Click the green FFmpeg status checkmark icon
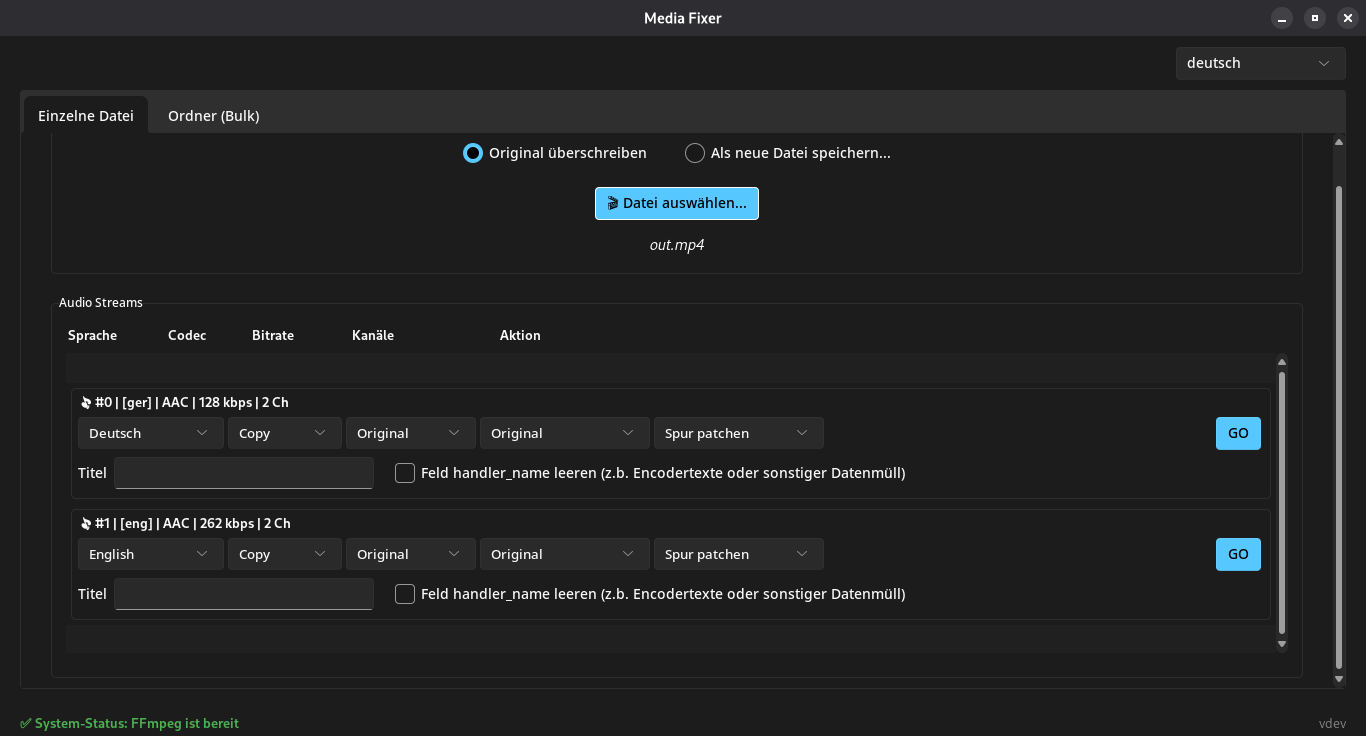This screenshot has width=1366, height=736. click(26, 723)
